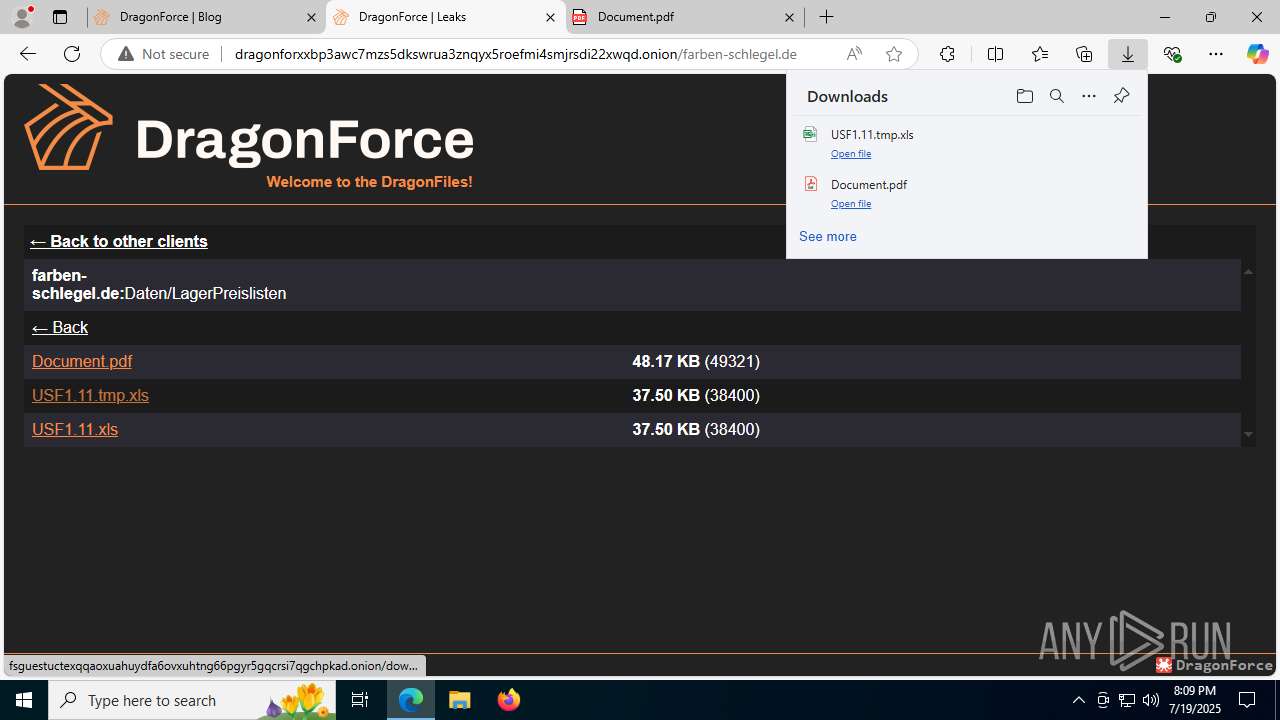1280x720 pixels.
Task: Open the volume speaker tray icon
Action: click(1150, 700)
